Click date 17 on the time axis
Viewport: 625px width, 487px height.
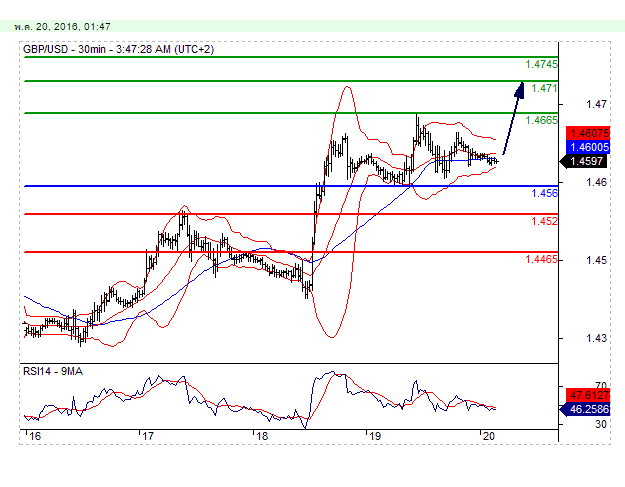click(148, 436)
